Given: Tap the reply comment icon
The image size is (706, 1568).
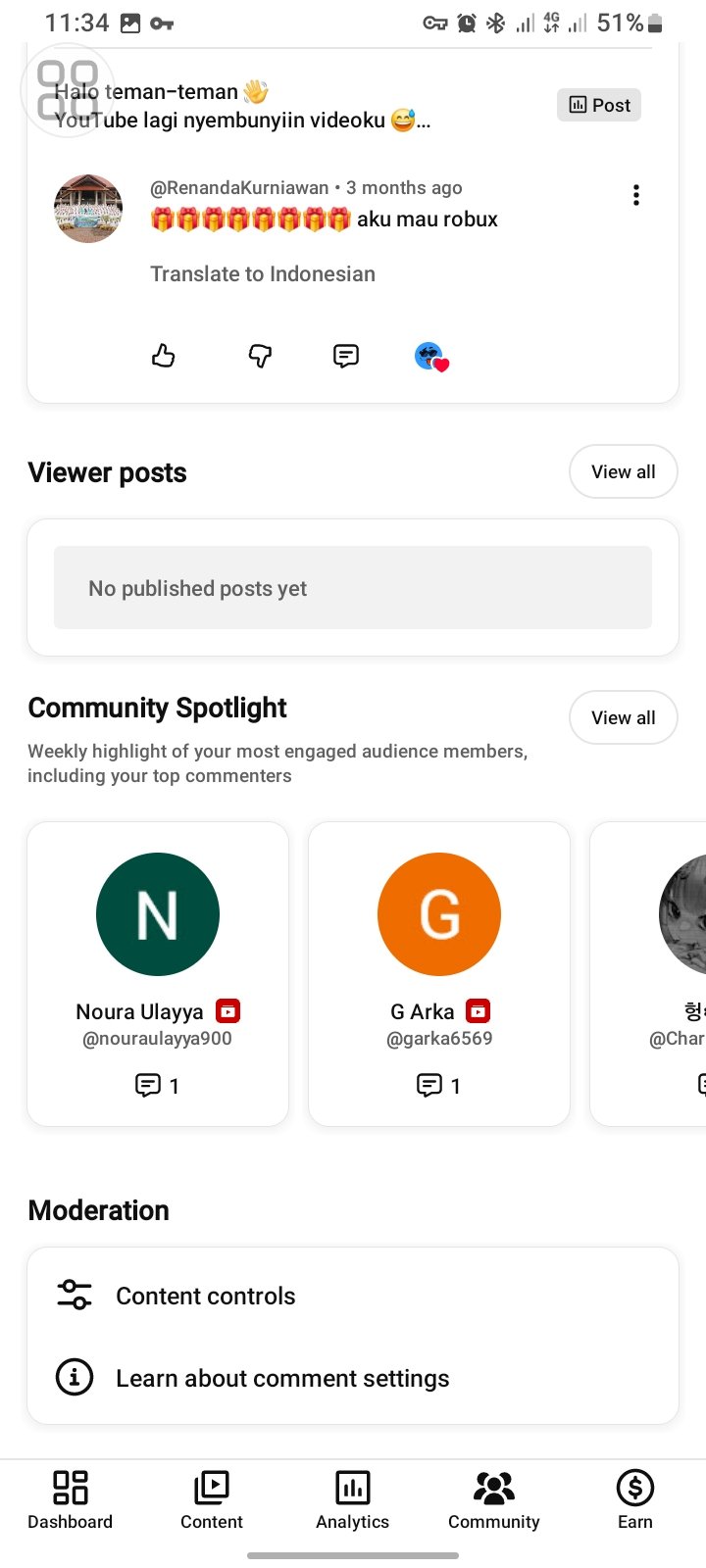Looking at the screenshot, I should [x=346, y=356].
